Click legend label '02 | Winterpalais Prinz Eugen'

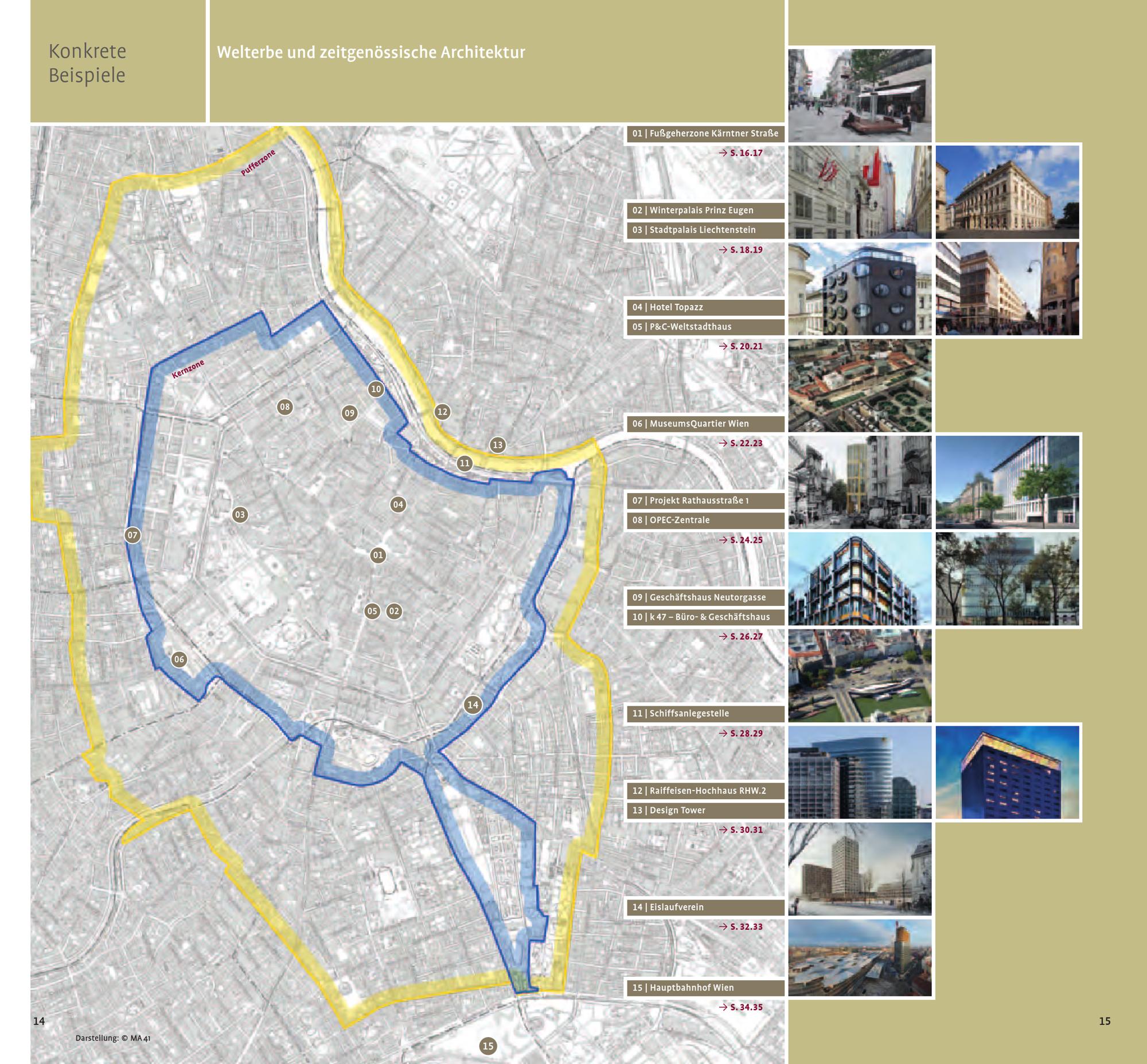pos(705,210)
